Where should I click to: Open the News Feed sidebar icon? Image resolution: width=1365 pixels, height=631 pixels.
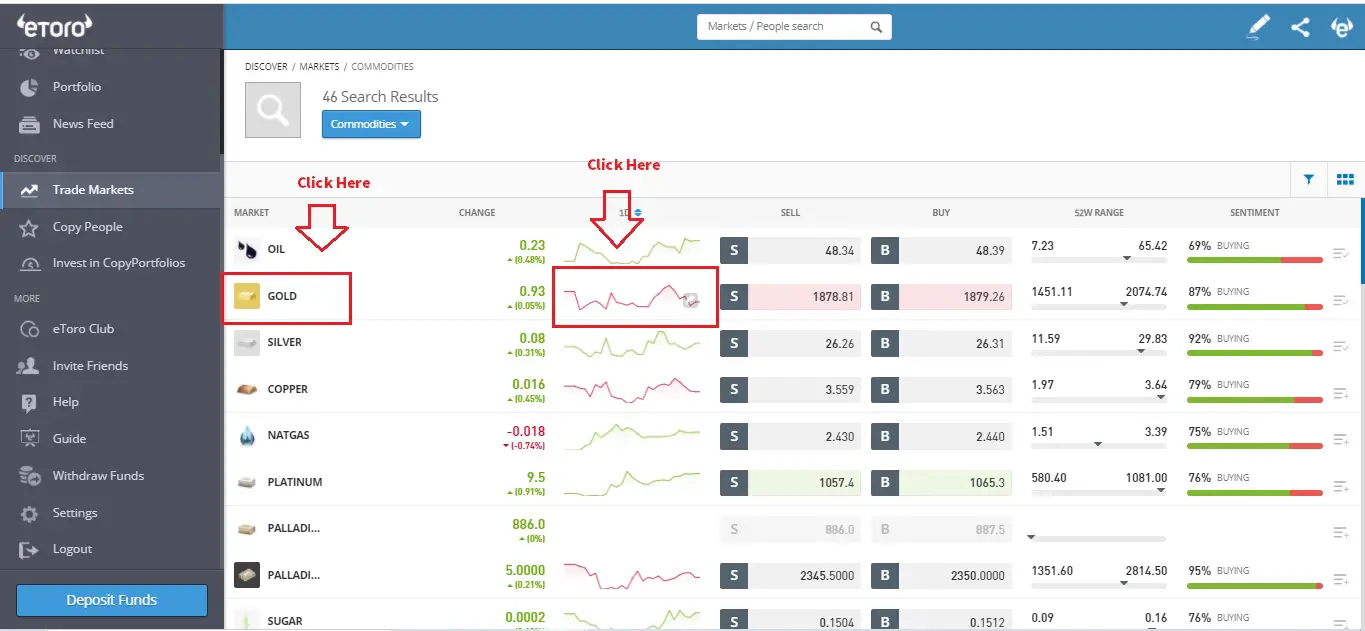(x=30, y=124)
